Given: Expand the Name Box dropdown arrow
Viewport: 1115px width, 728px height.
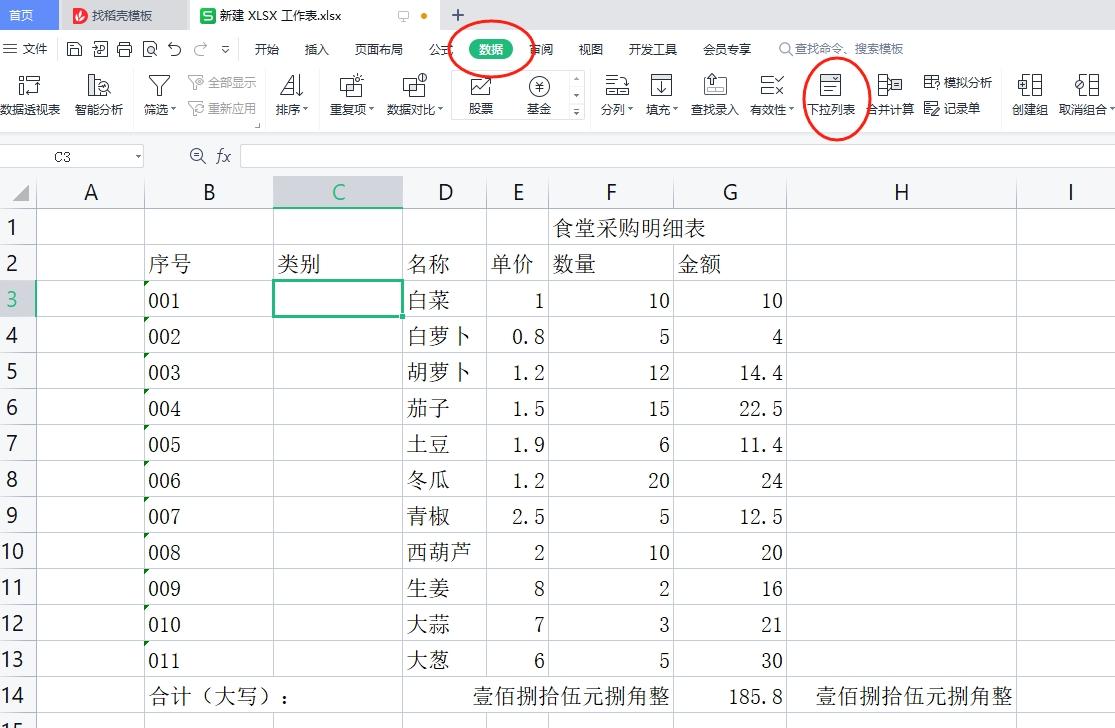Looking at the screenshot, I should tap(138, 156).
